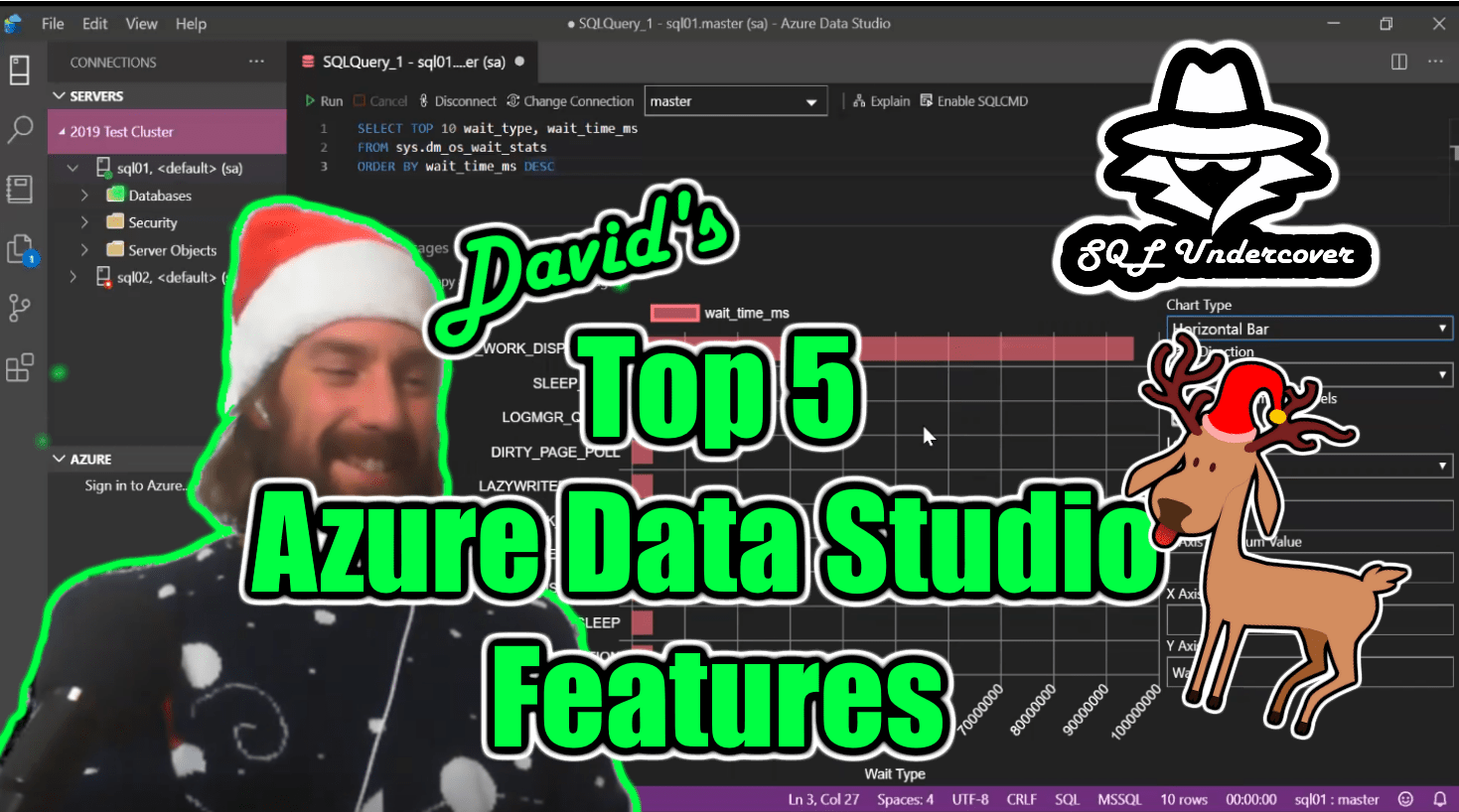The image size is (1459, 812).
Task: Toggle Enable SQLCMD mode
Action: click(973, 101)
